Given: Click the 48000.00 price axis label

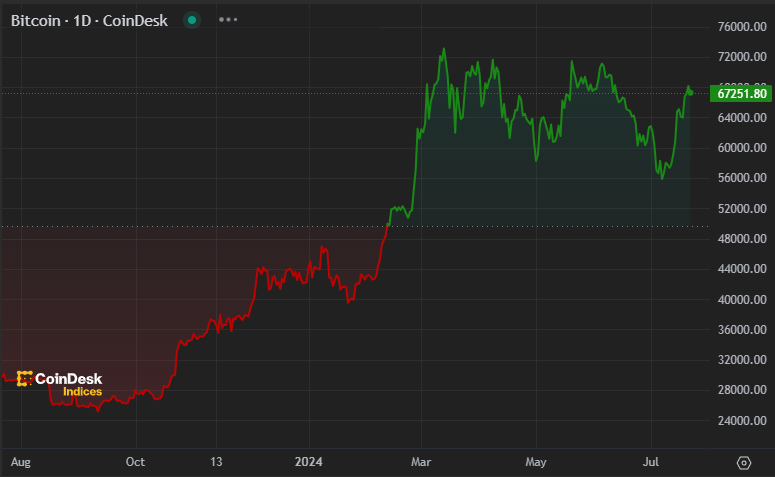Looking at the screenshot, I should tap(742, 239).
